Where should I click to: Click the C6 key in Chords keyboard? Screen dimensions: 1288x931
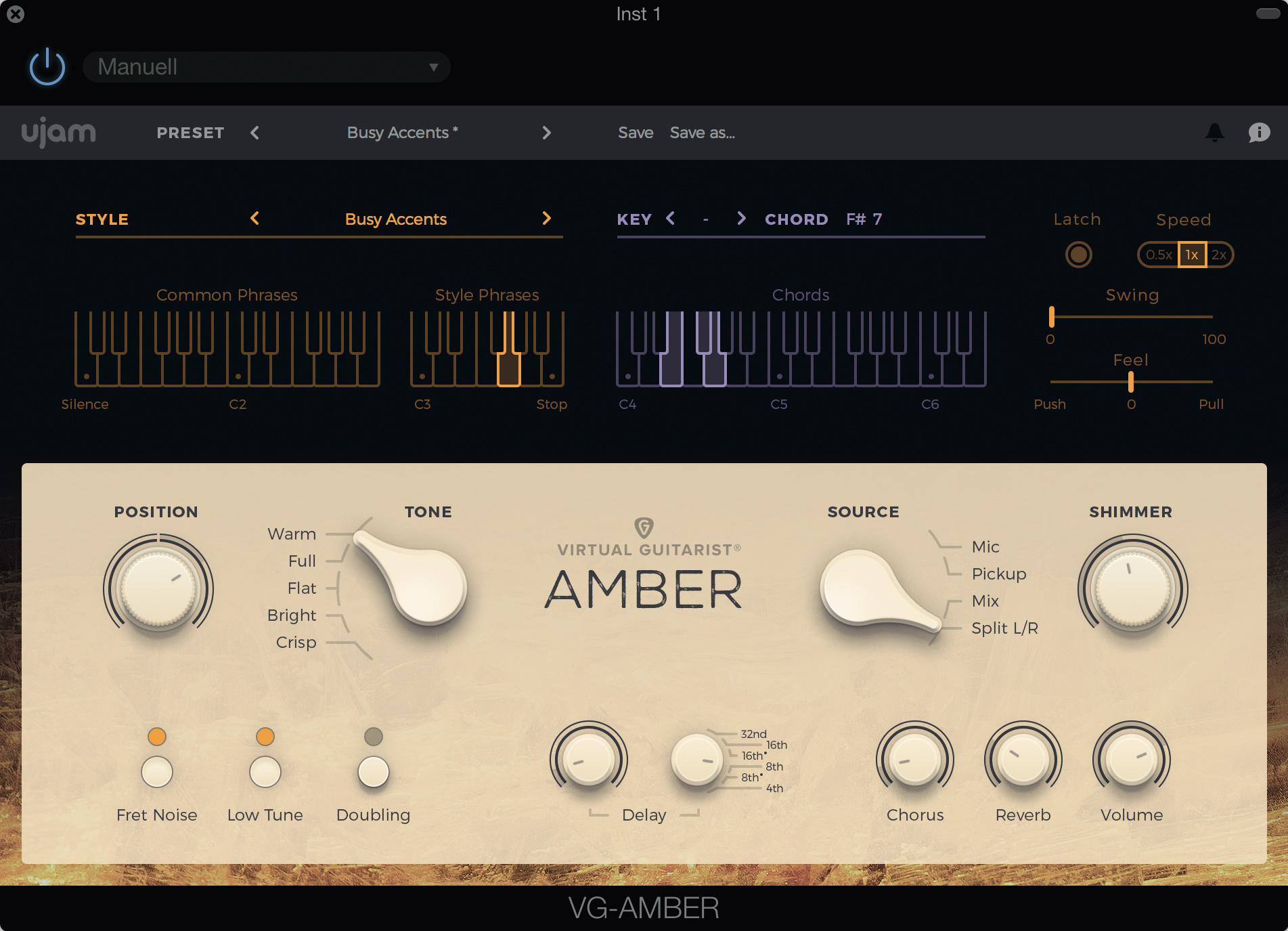point(931,369)
